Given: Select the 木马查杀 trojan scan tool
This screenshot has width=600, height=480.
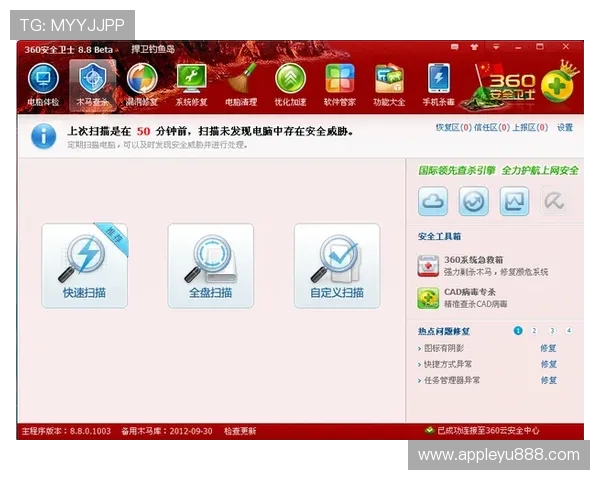Looking at the screenshot, I should [x=92, y=85].
